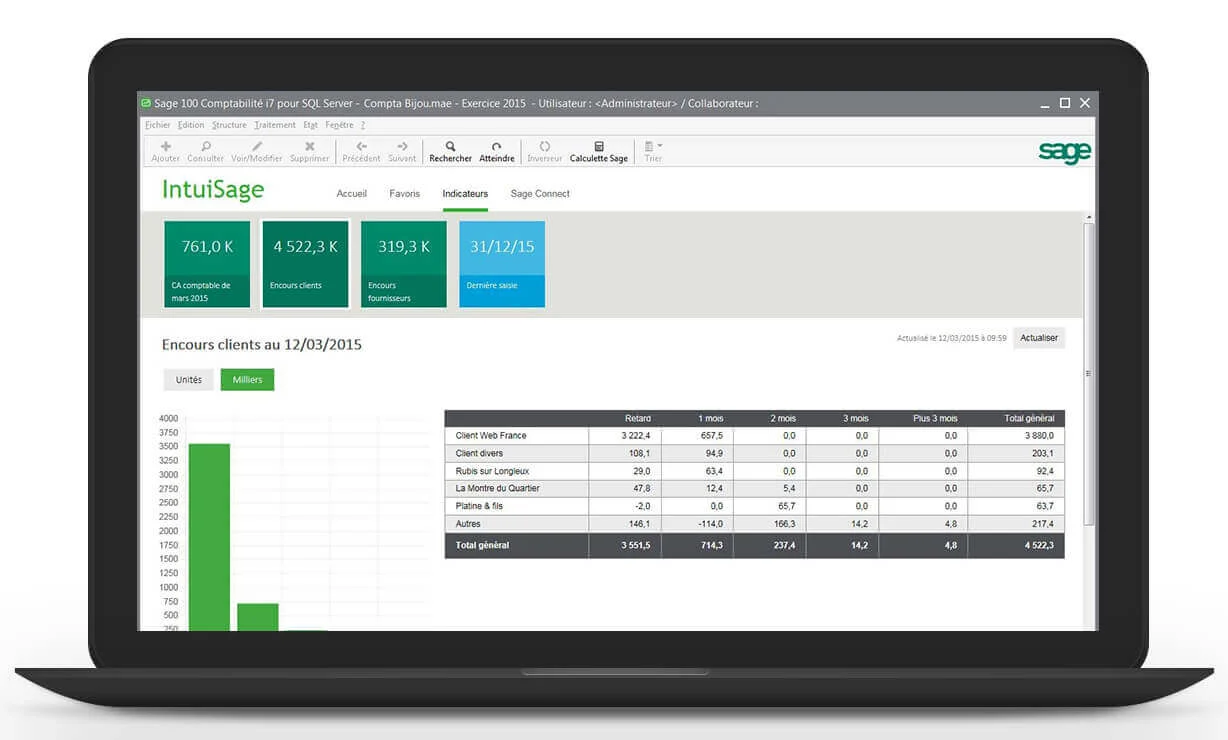Open the Encours clients indicator tile

(x=305, y=263)
